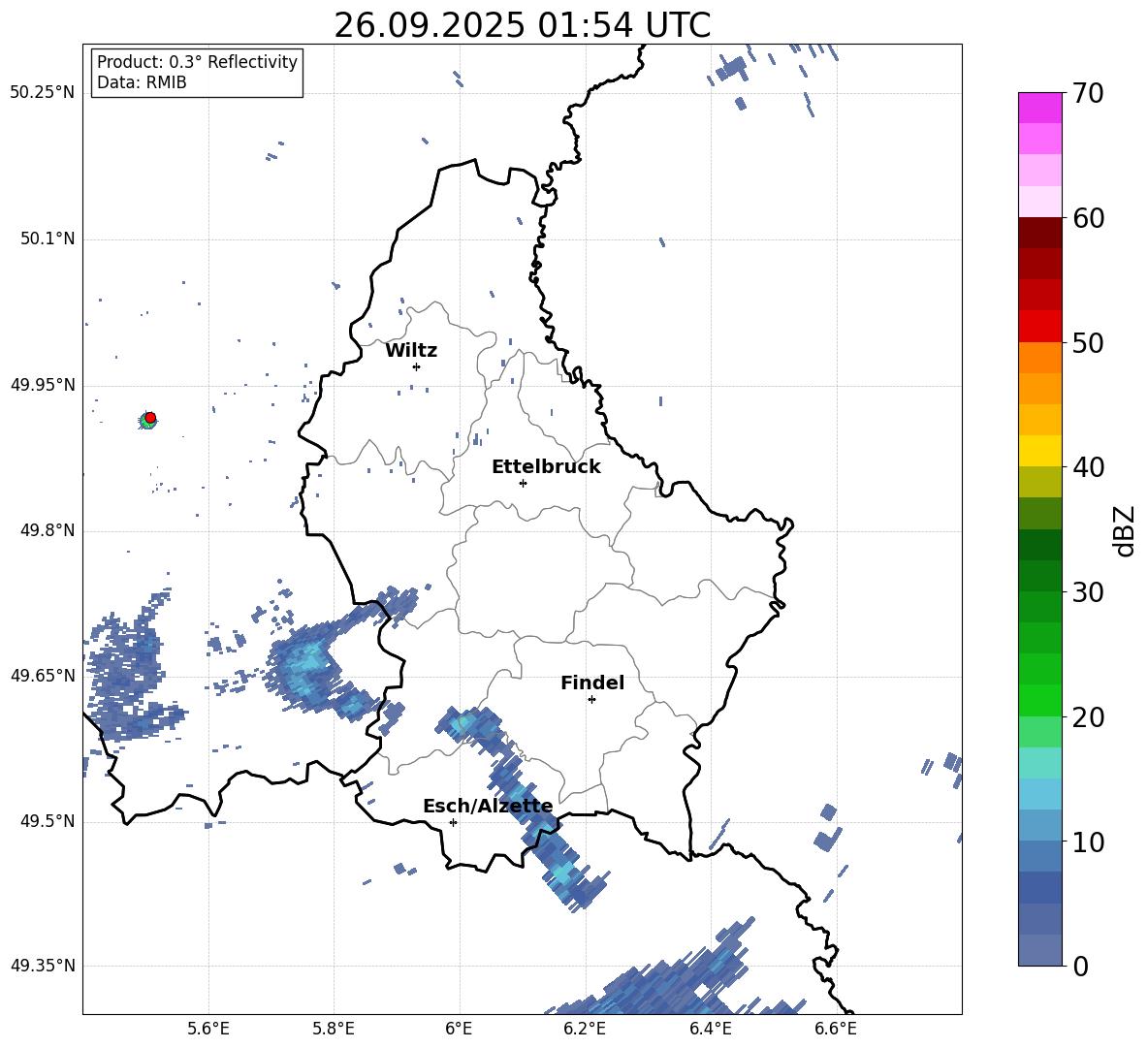
Task: Click the colorbar tick label 40
Action: coord(1088,467)
